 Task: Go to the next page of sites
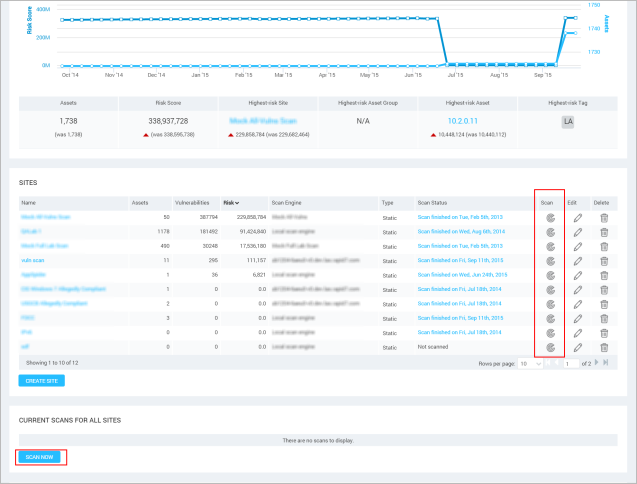click(x=597, y=363)
